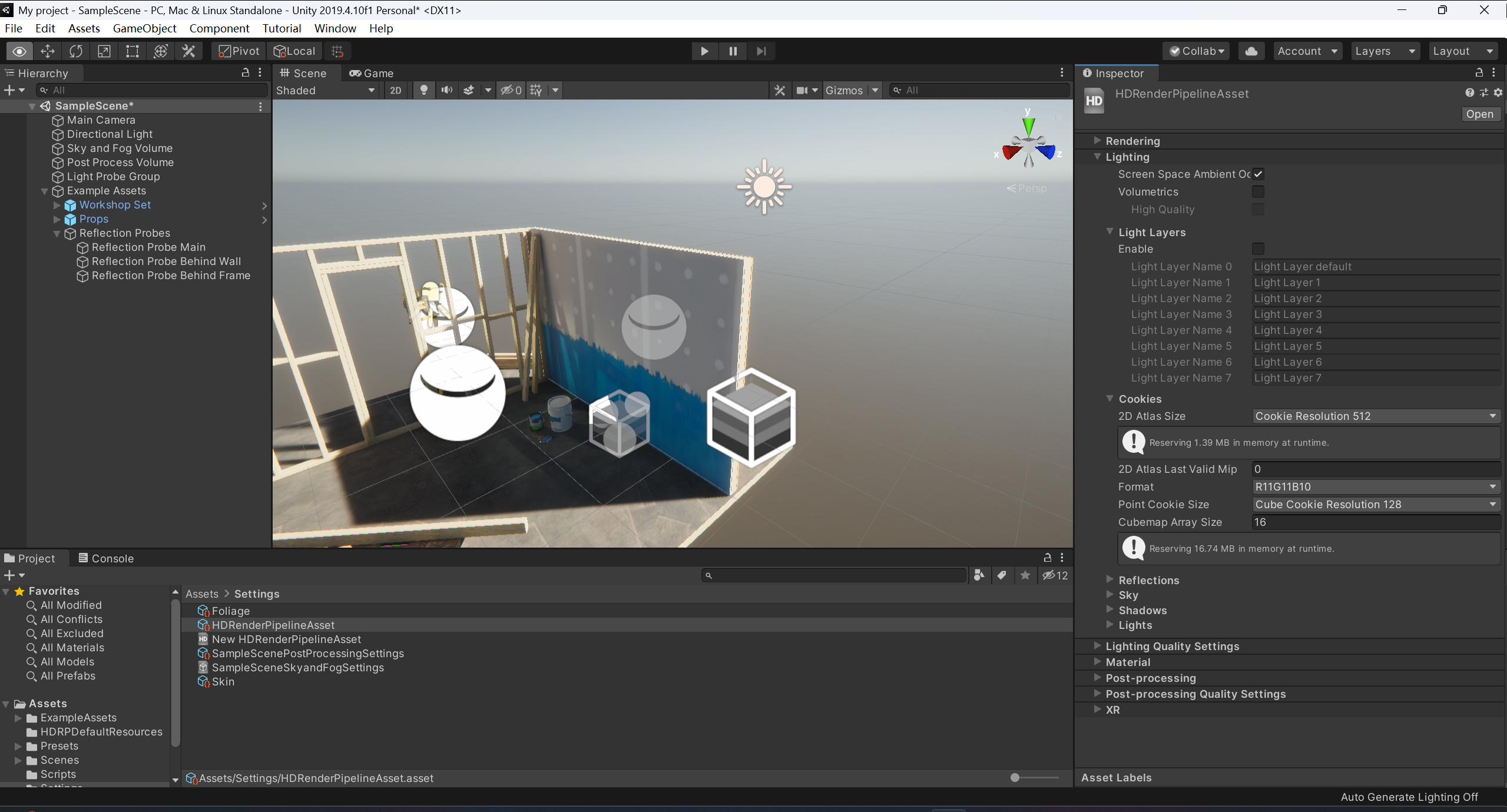1507x812 pixels.
Task: Click the Open button in Inspector
Action: click(1479, 114)
